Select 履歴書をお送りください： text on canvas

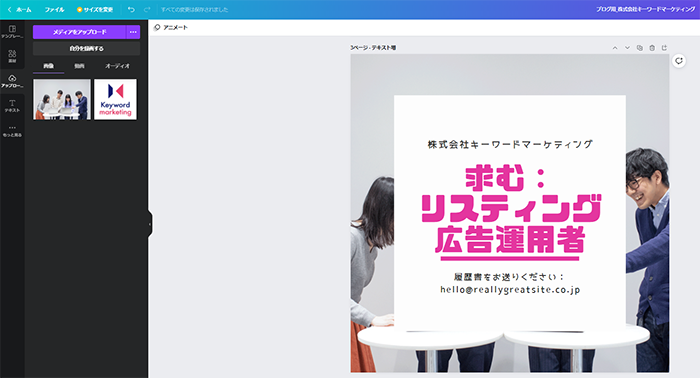click(509, 277)
